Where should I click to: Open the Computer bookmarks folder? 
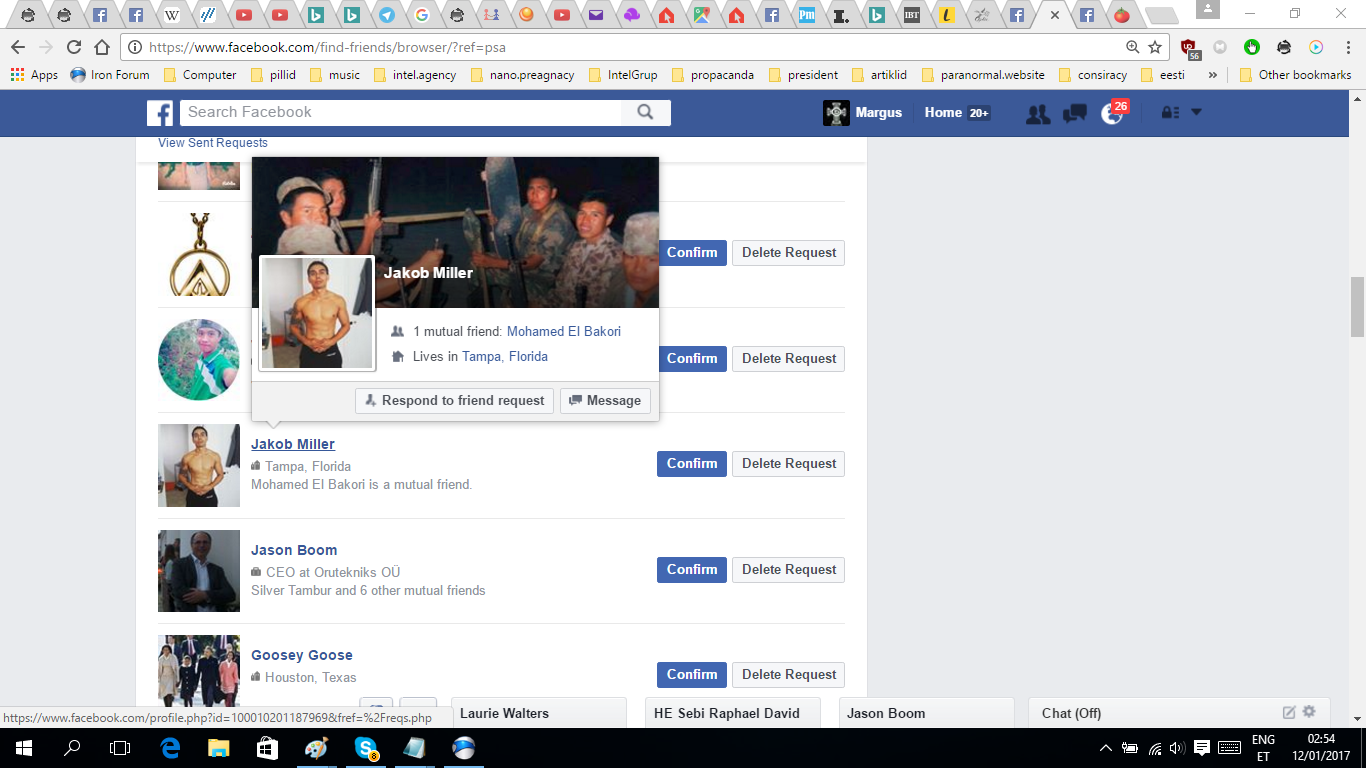click(200, 75)
